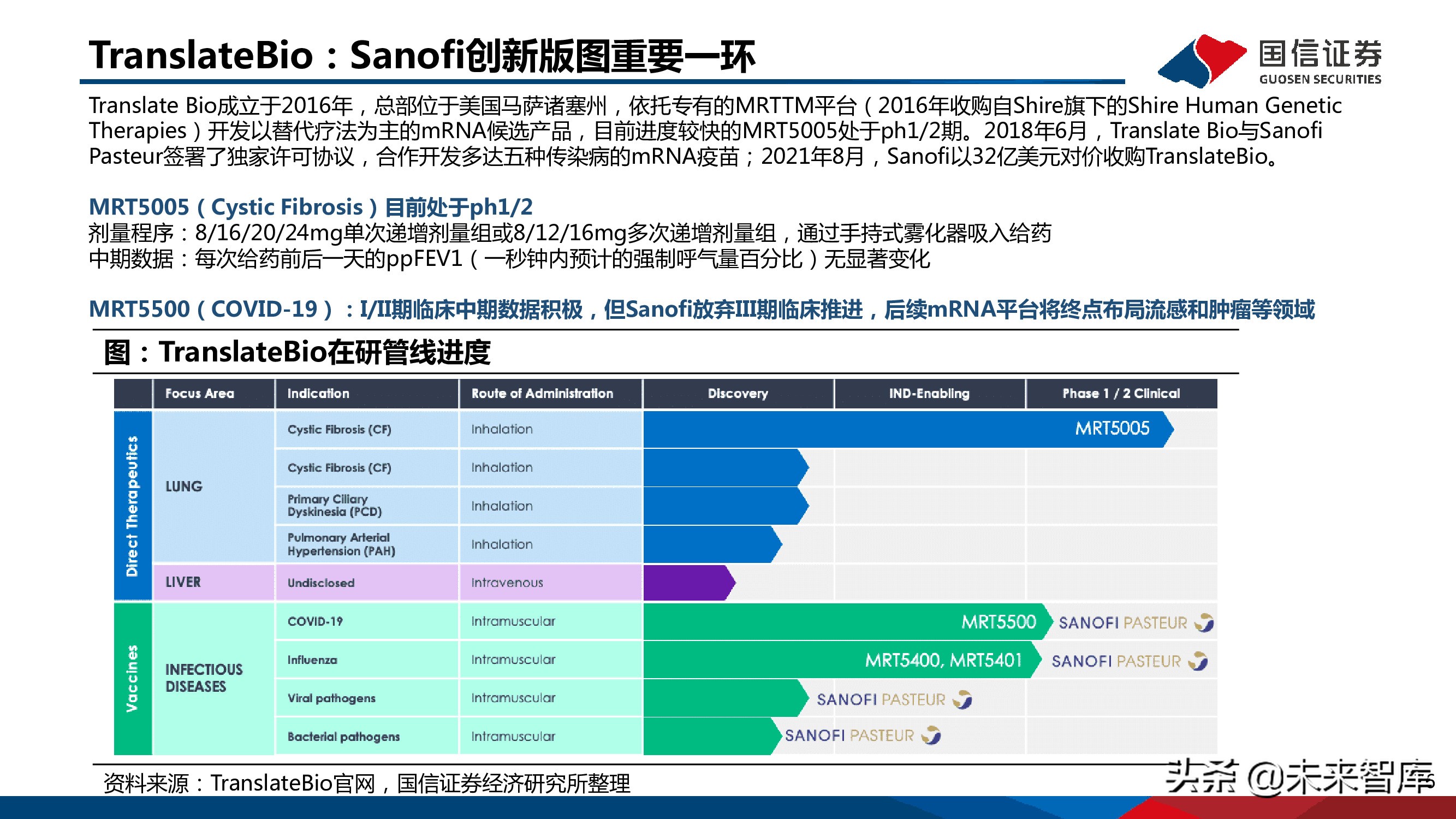Click the Intramuscular cell in COVID-19 row

point(550,621)
